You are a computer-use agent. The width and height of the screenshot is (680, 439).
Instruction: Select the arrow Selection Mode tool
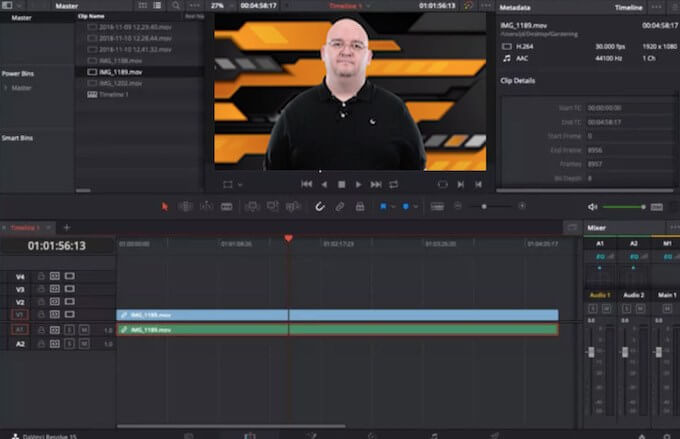pos(165,207)
